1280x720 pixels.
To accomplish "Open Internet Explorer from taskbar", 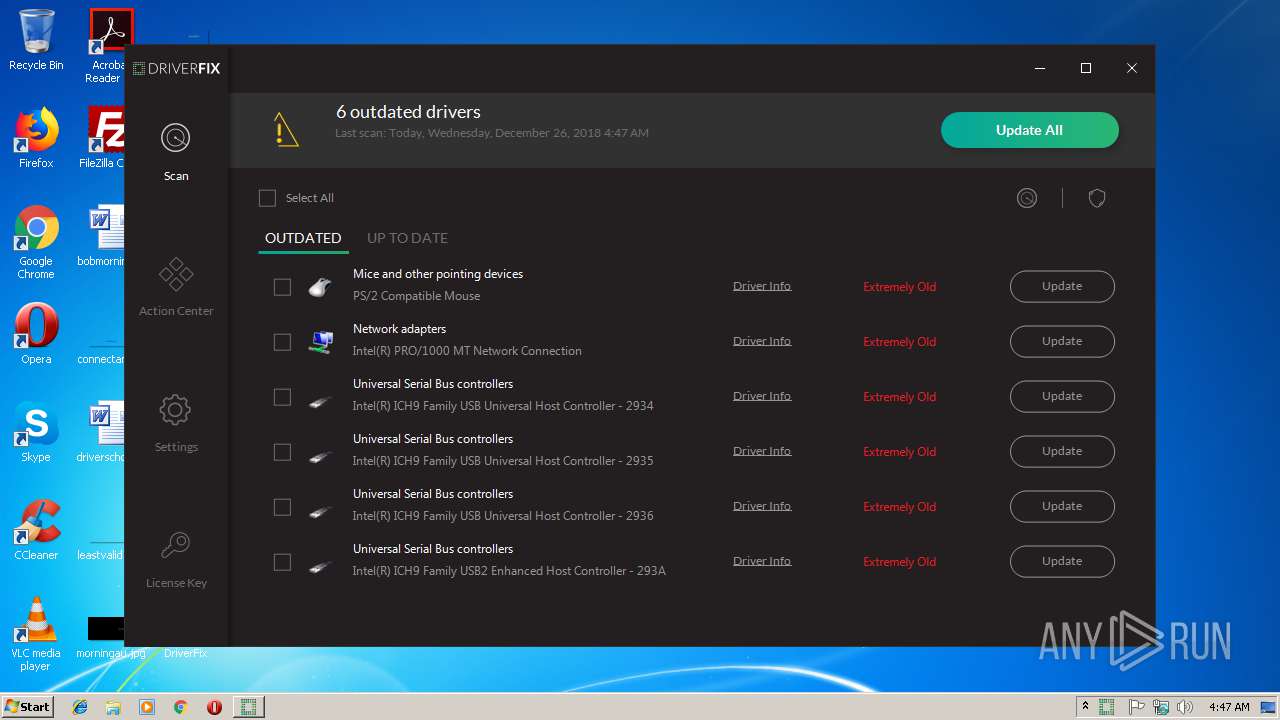I will pos(80,707).
